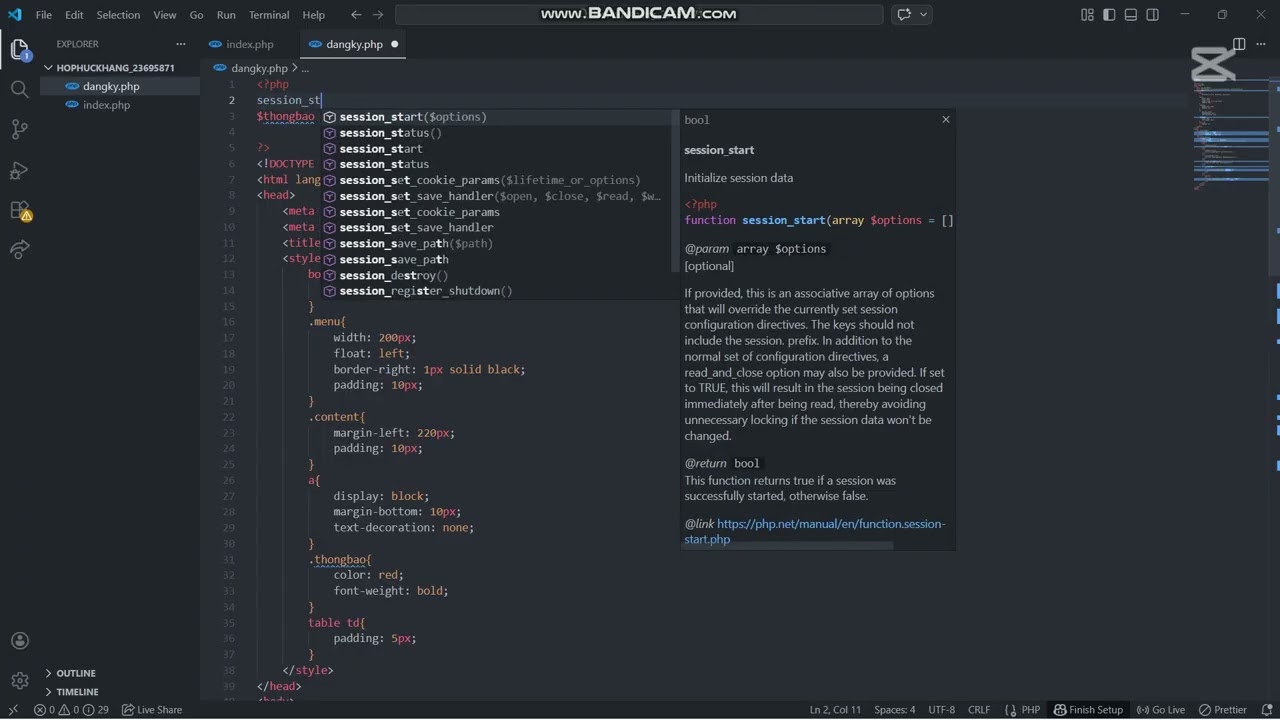Toggle the primary side bar layout button

pyautogui.click(x=1109, y=15)
